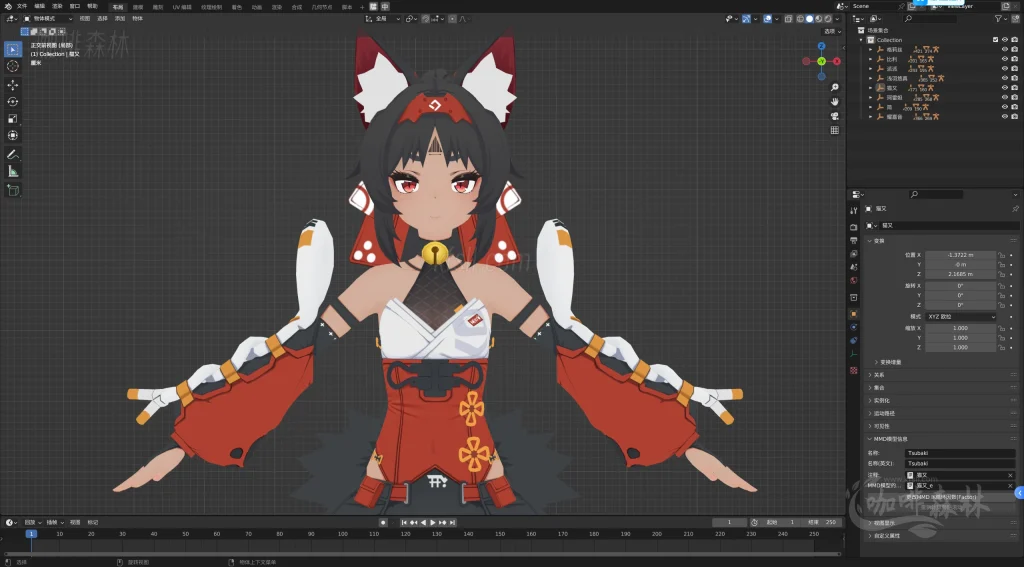Screen dimensions: 1024x567
Task: Toggle eye visibility for the 猫又 outliner row
Action: click(1005, 88)
